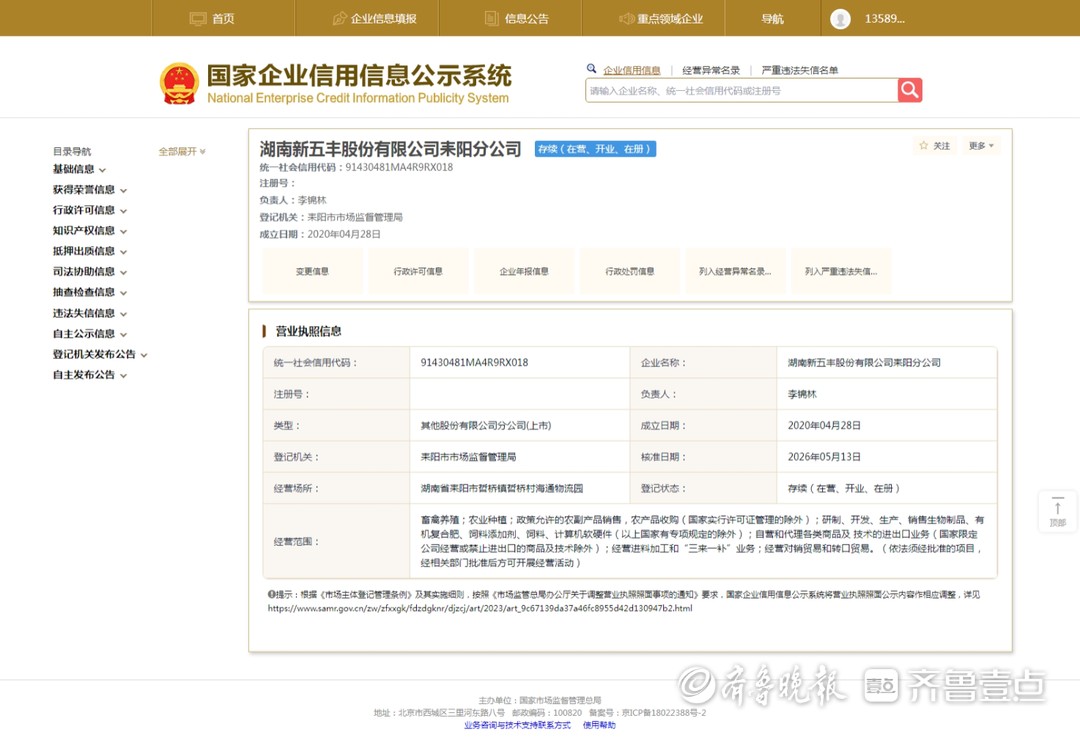
Task: Expand 行政许可信息 in sidebar navigation
Action: click(x=90, y=211)
